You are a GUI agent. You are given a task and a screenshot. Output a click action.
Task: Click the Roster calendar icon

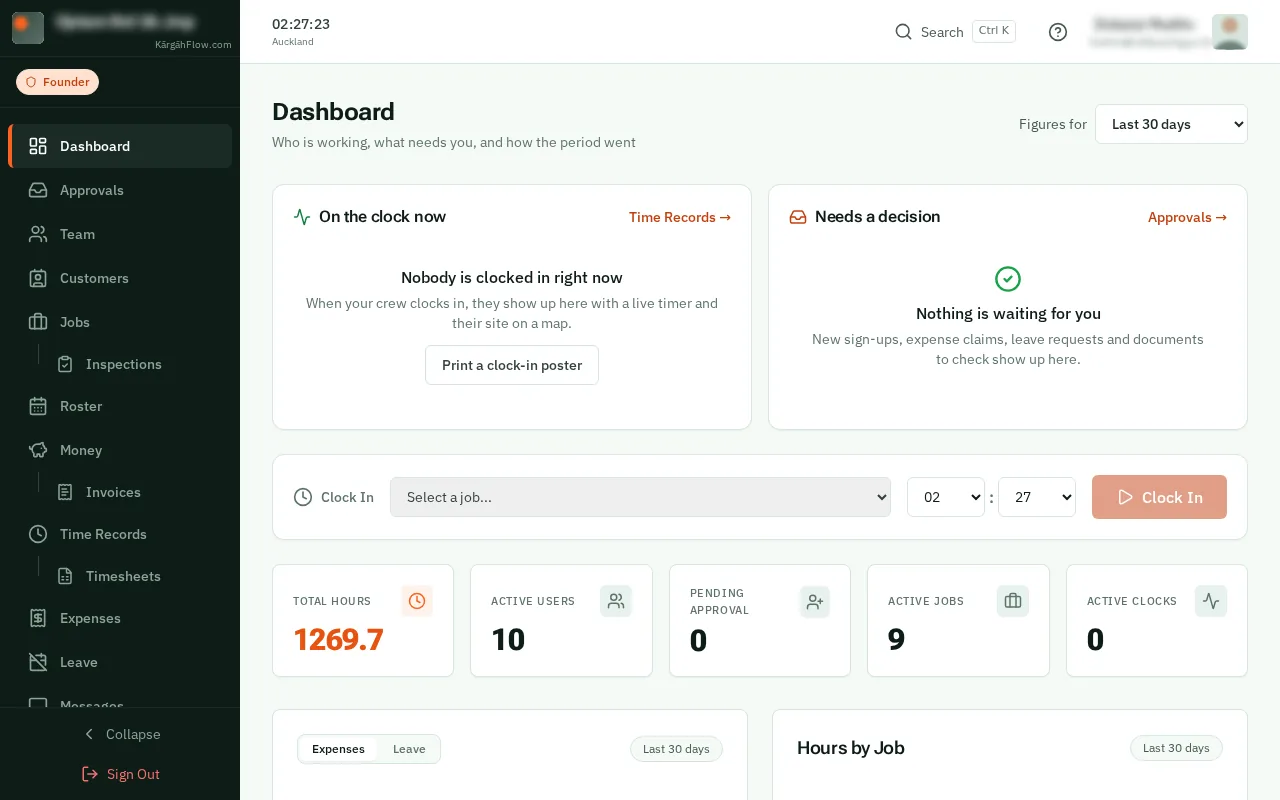pyautogui.click(x=38, y=406)
